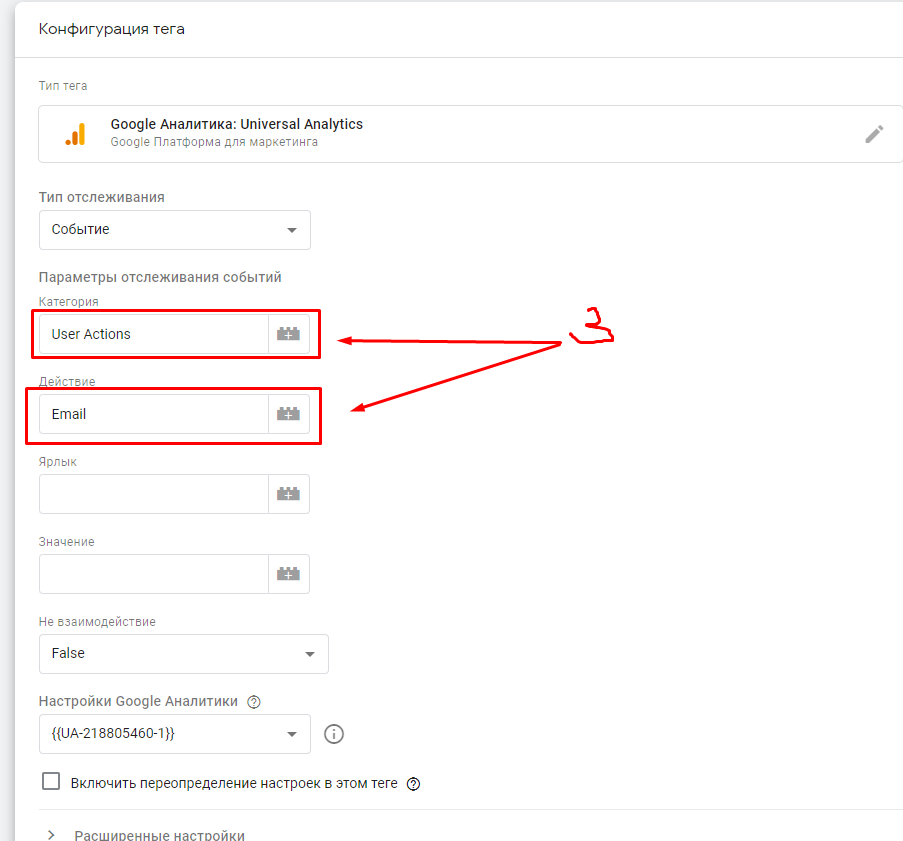
Task: Open the UA-218805460-1 settings variable dropdown
Action: point(175,734)
